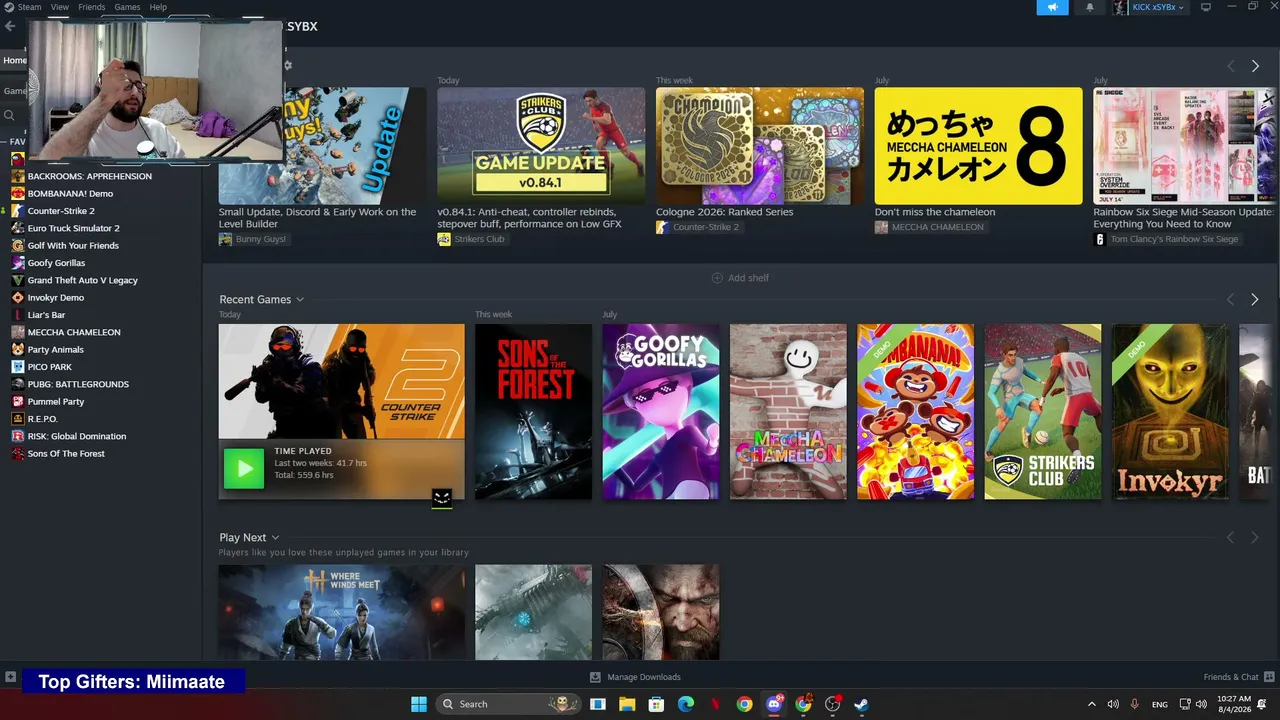Open the Games menu
The image size is (1280, 720).
(x=127, y=7)
